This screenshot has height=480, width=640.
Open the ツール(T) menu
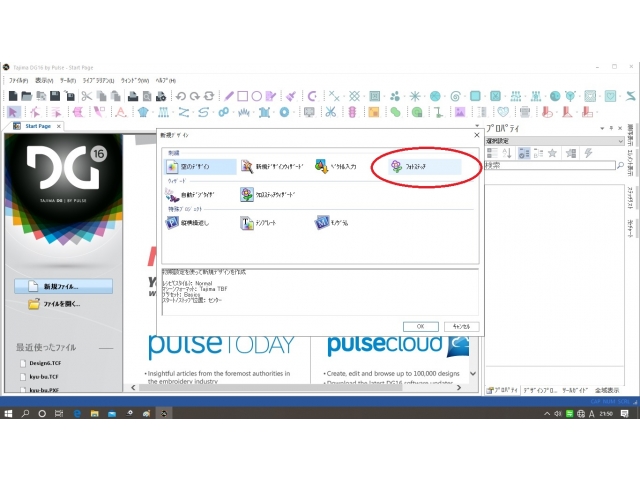pyautogui.click(x=68, y=80)
